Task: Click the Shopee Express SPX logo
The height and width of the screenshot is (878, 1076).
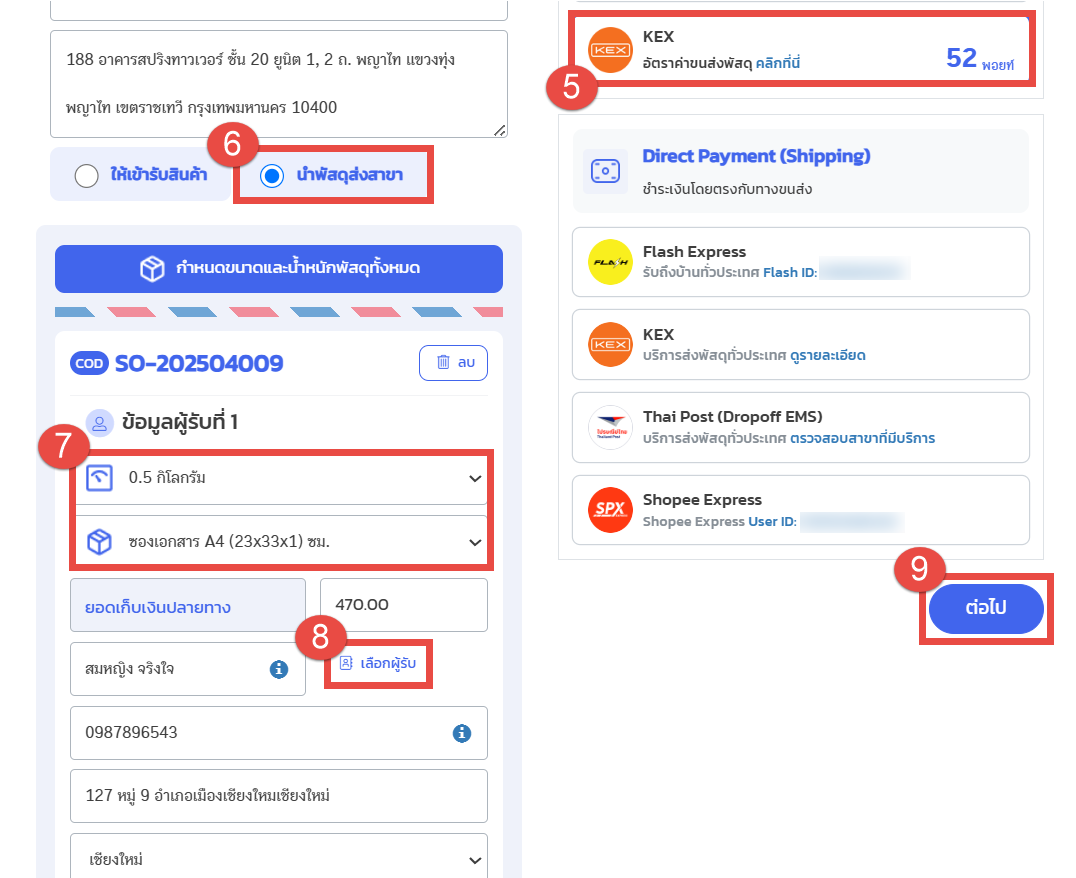Action: pyautogui.click(x=610, y=510)
